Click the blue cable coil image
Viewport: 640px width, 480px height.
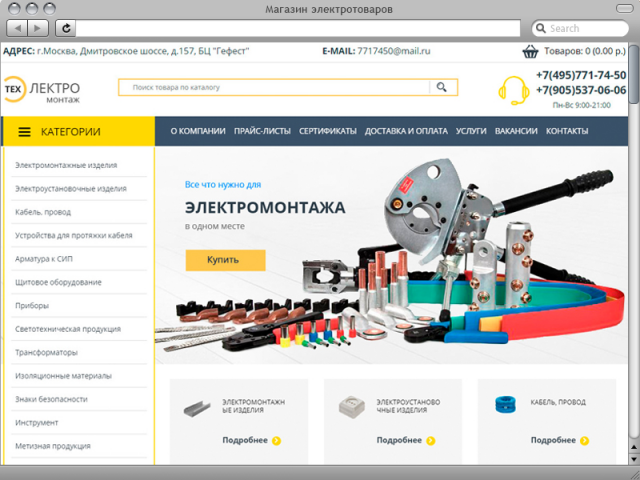pos(505,404)
